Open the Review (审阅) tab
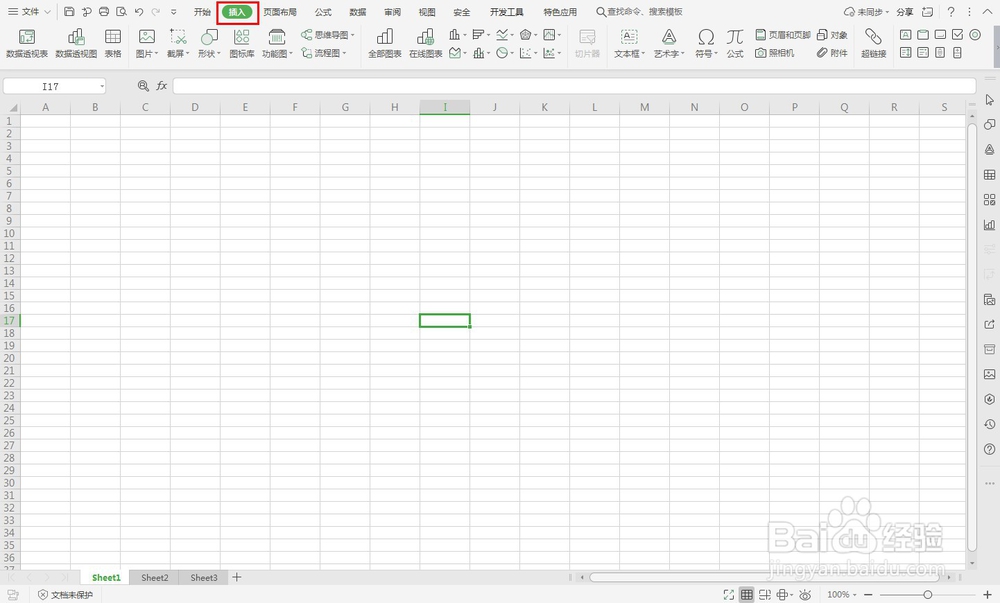The height and width of the screenshot is (603, 1000). 392,12
